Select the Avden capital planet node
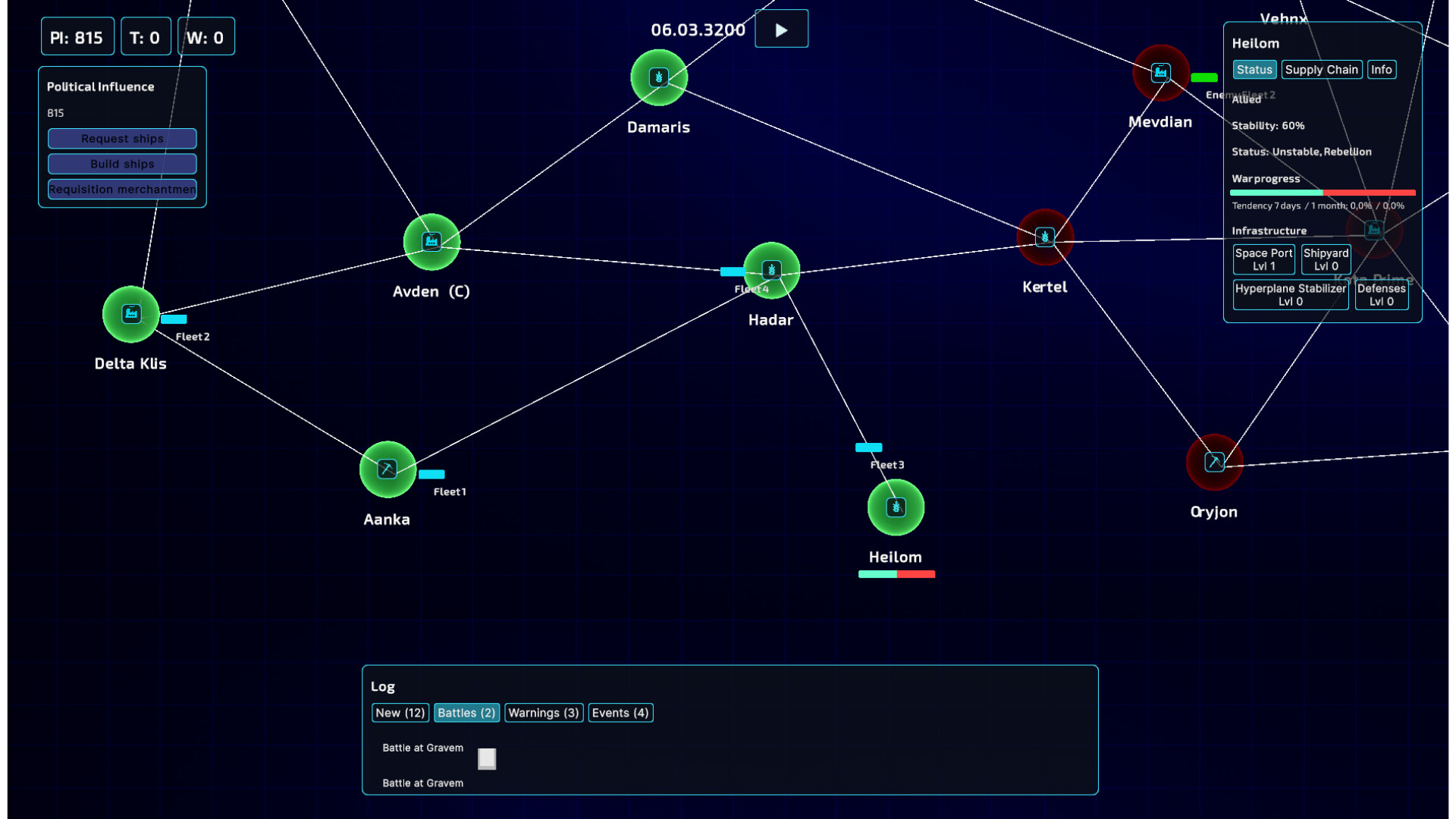The width and height of the screenshot is (1456, 819). [431, 242]
